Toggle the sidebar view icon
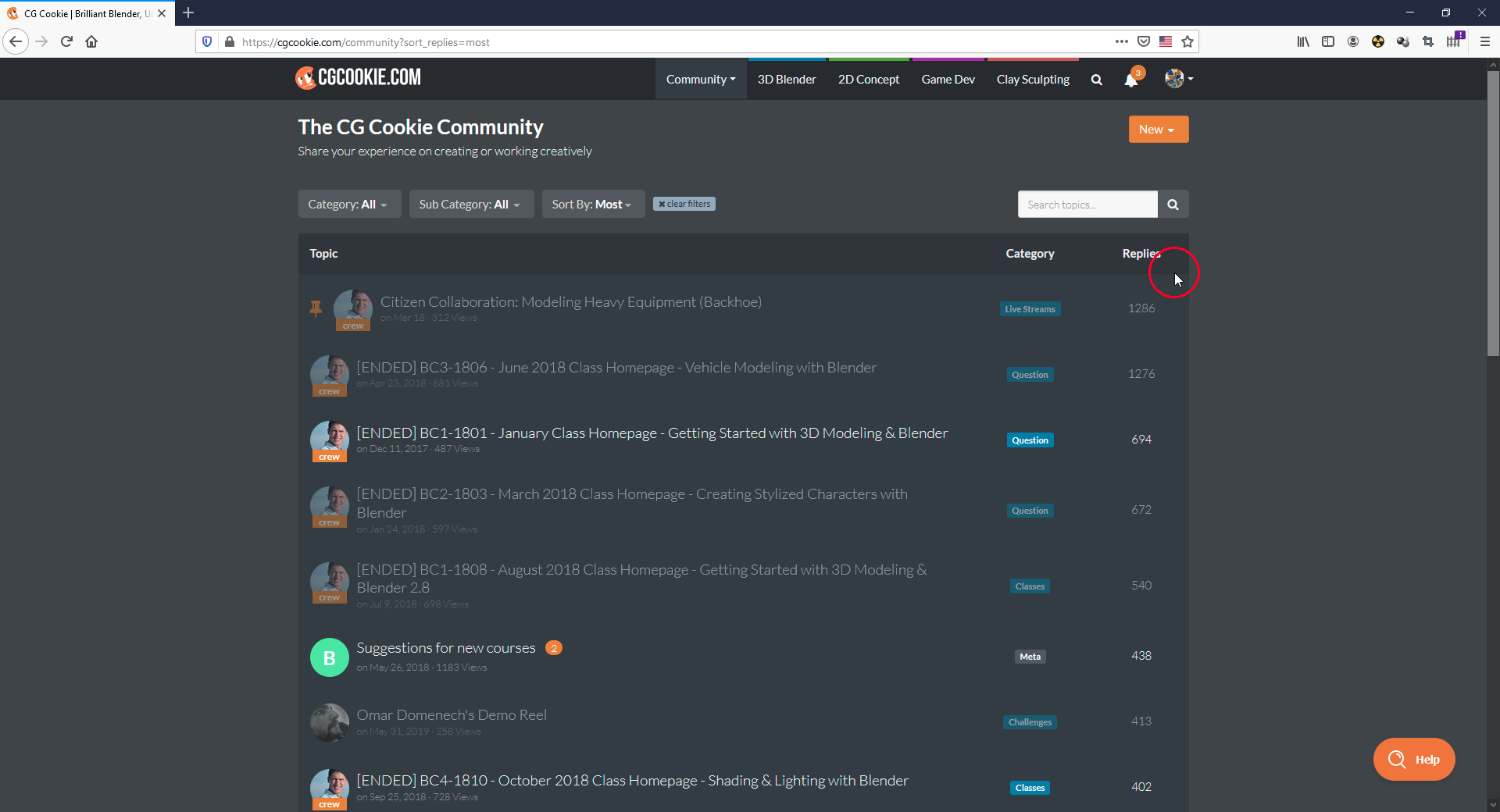 tap(1328, 41)
